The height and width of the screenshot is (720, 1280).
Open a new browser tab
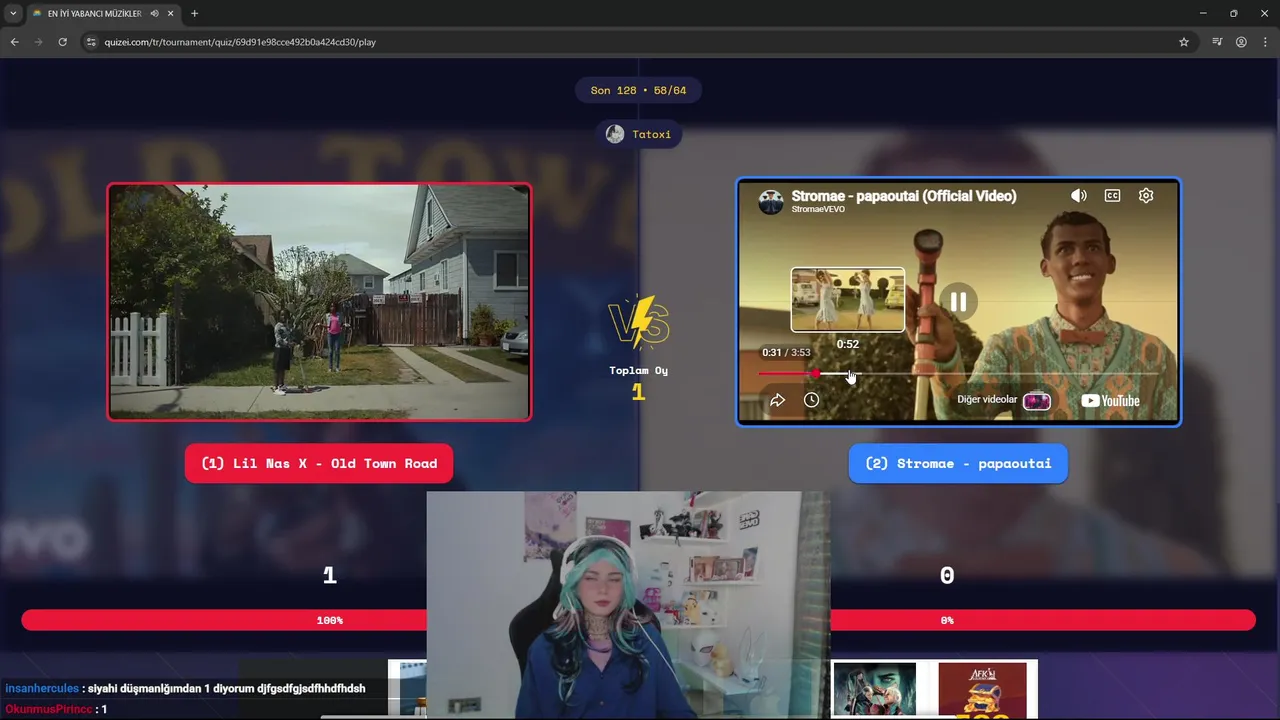pyautogui.click(x=194, y=13)
